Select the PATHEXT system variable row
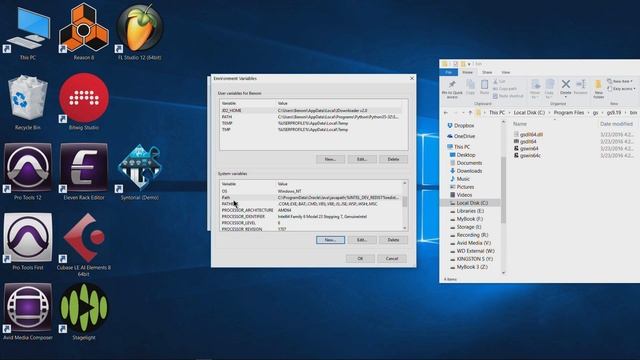The height and width of the screenshot is (360, 640). [x=311, y=204]
